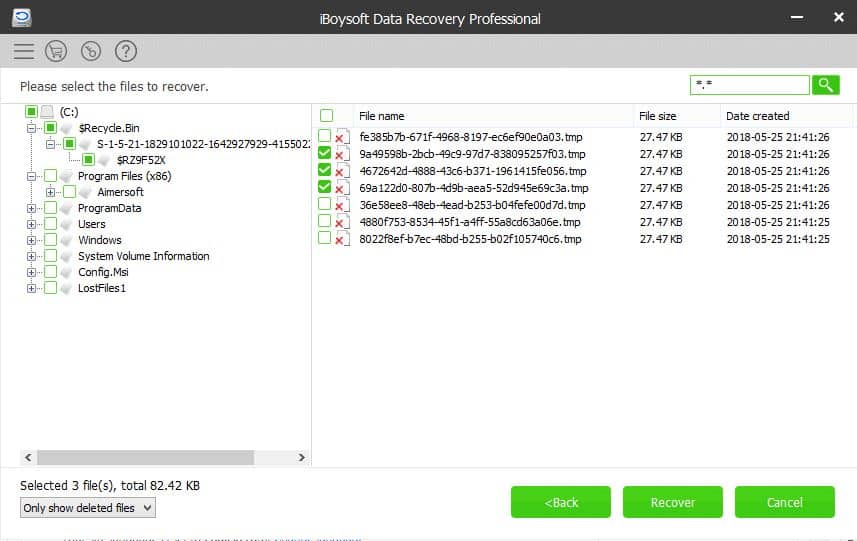Click deleted file icon for 9a49598b tmp file
Screen dimensions: 857x541
point(342,154)
